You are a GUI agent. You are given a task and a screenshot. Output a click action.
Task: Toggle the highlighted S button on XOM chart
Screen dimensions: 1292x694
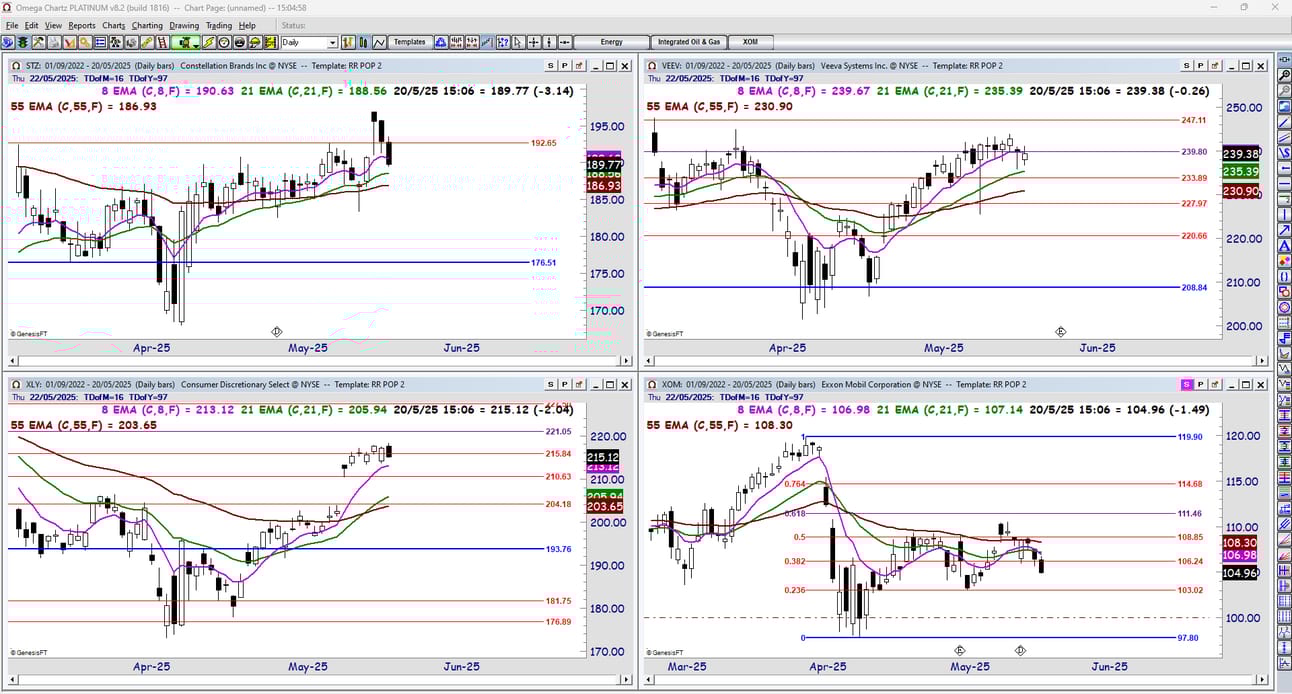1187,384
